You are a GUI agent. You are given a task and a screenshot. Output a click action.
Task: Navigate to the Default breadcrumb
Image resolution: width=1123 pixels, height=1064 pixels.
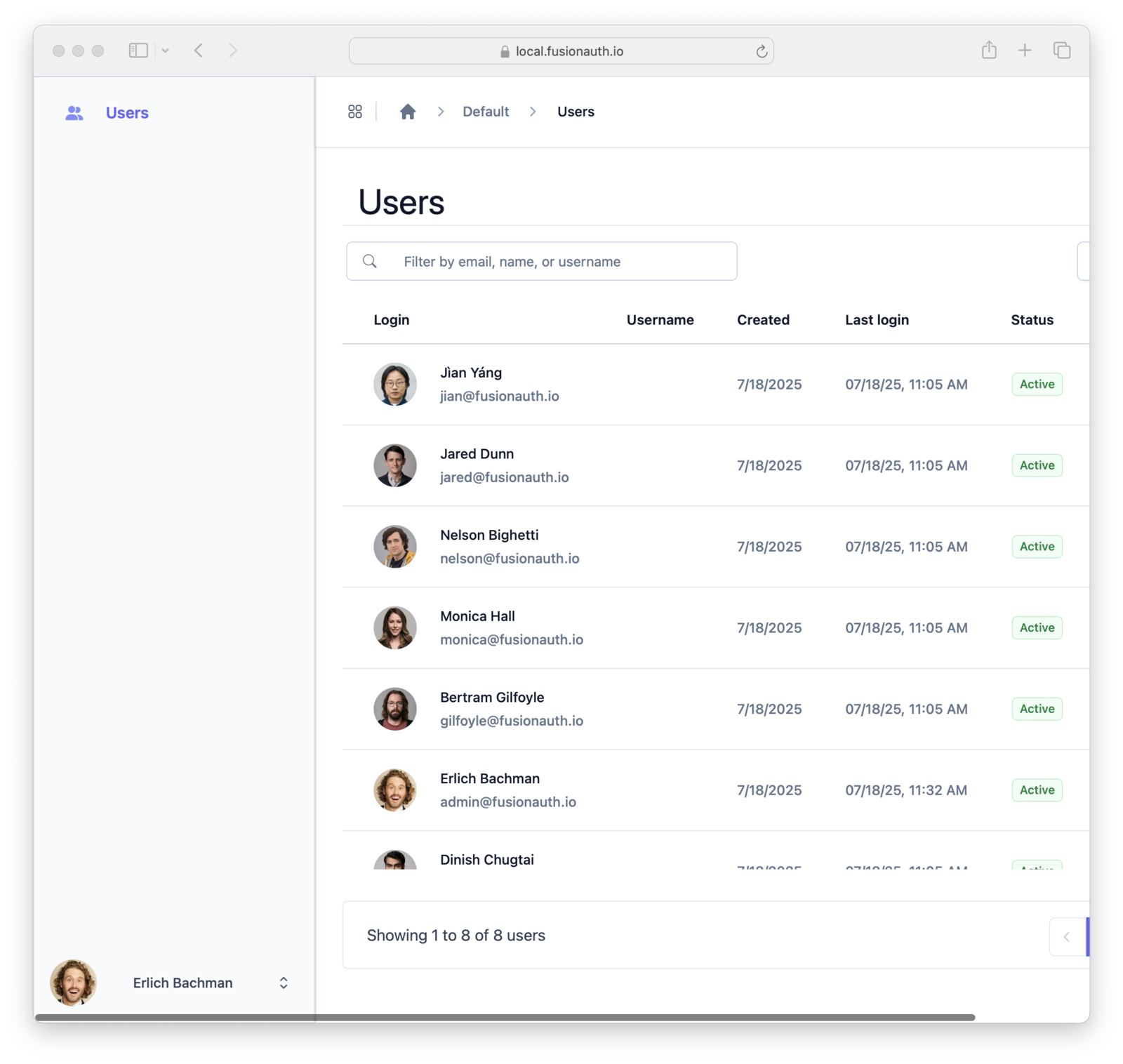pos(485,111)
